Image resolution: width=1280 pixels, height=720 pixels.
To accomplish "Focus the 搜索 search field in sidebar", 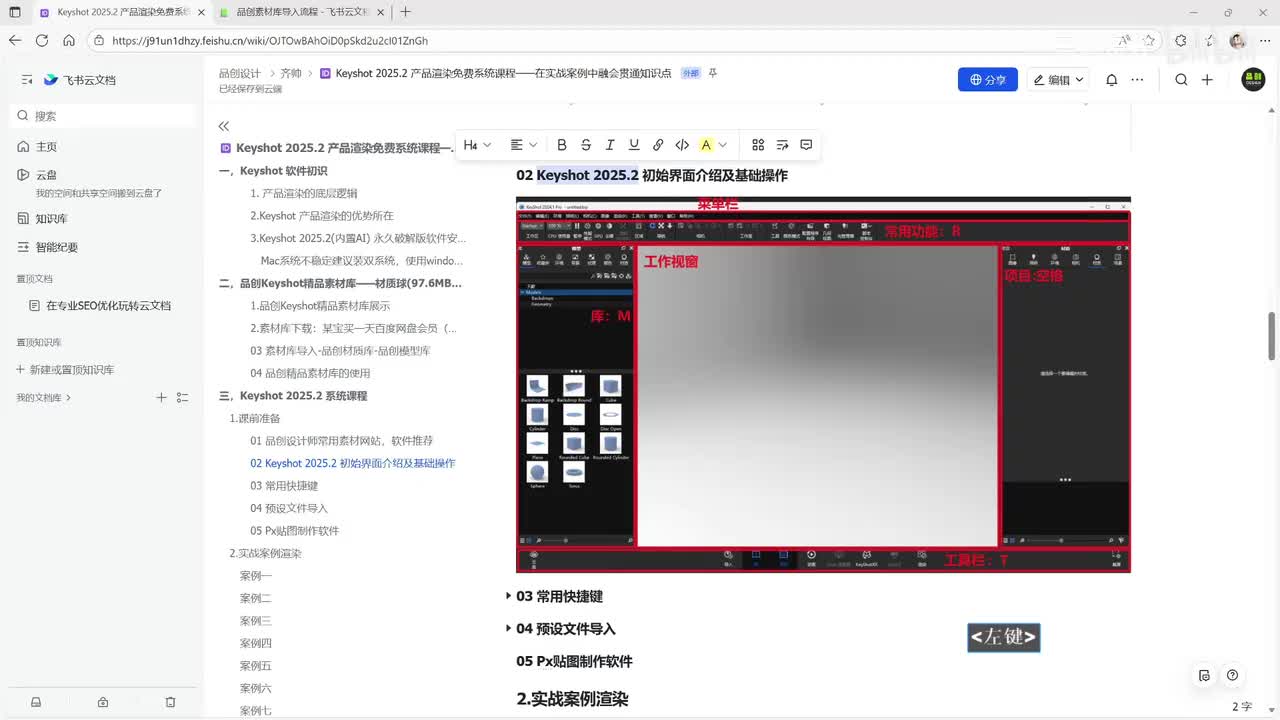I will [x=104, y=116].
